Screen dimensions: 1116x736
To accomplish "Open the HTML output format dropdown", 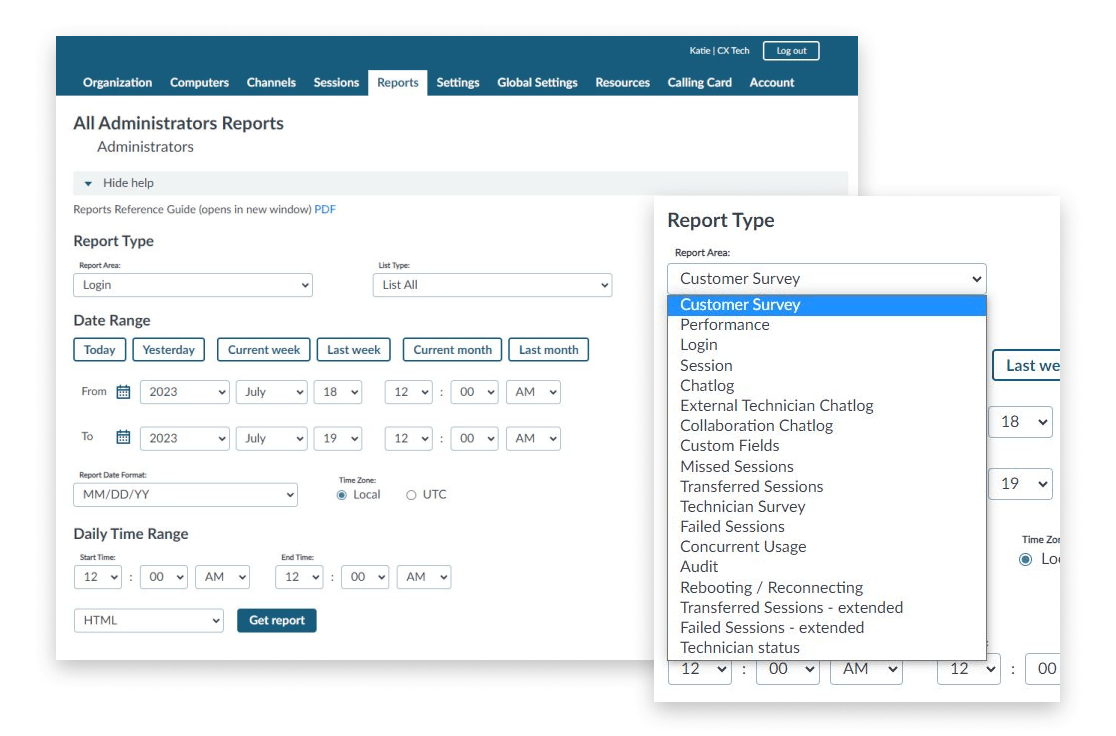I will tap(148, 620).
